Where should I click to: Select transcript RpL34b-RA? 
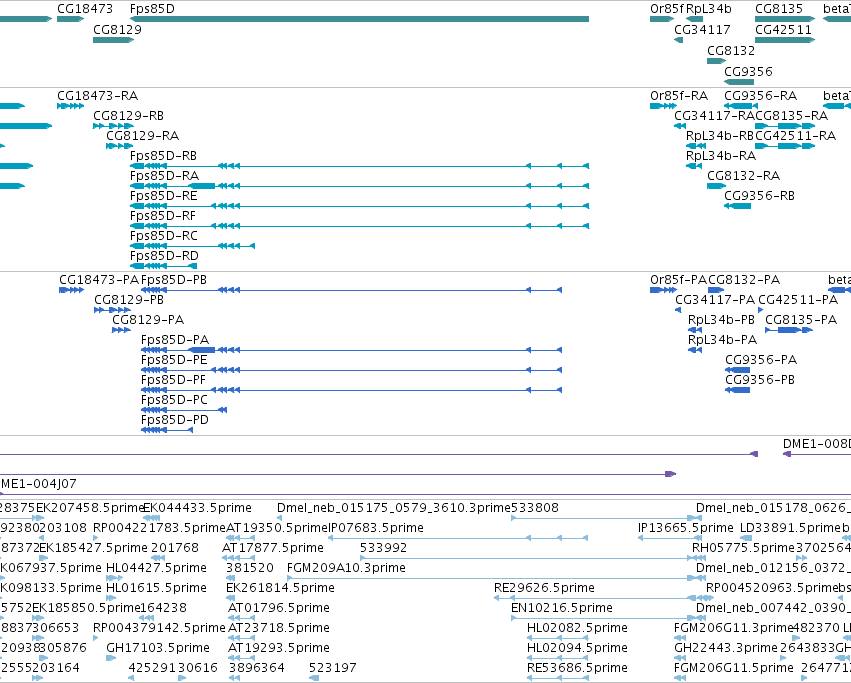721,156
